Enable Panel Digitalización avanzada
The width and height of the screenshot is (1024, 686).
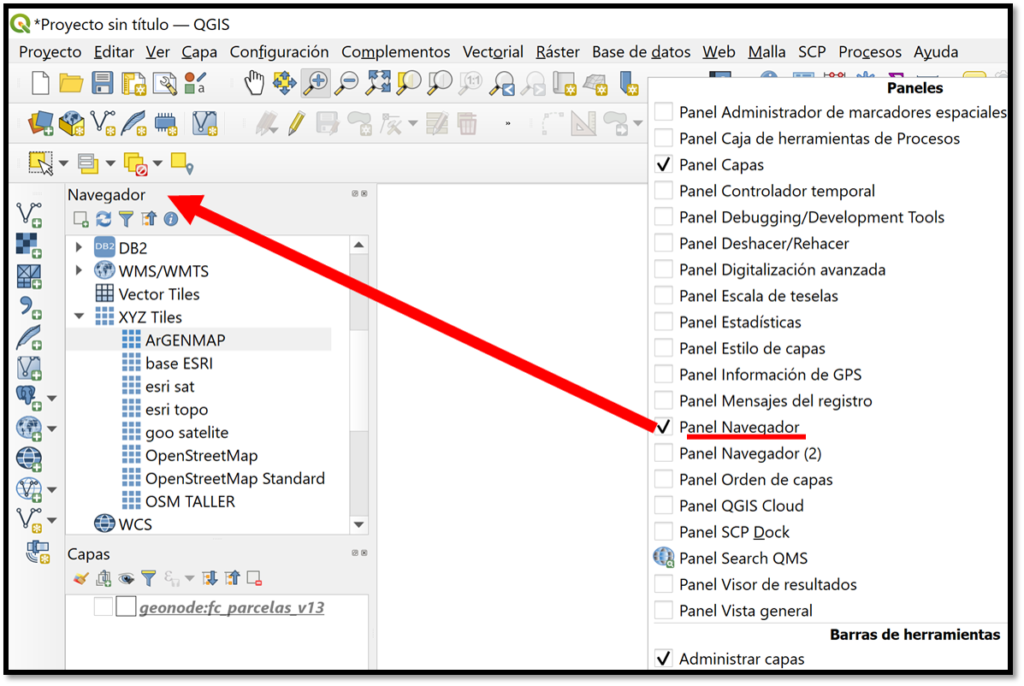(664, 269)
